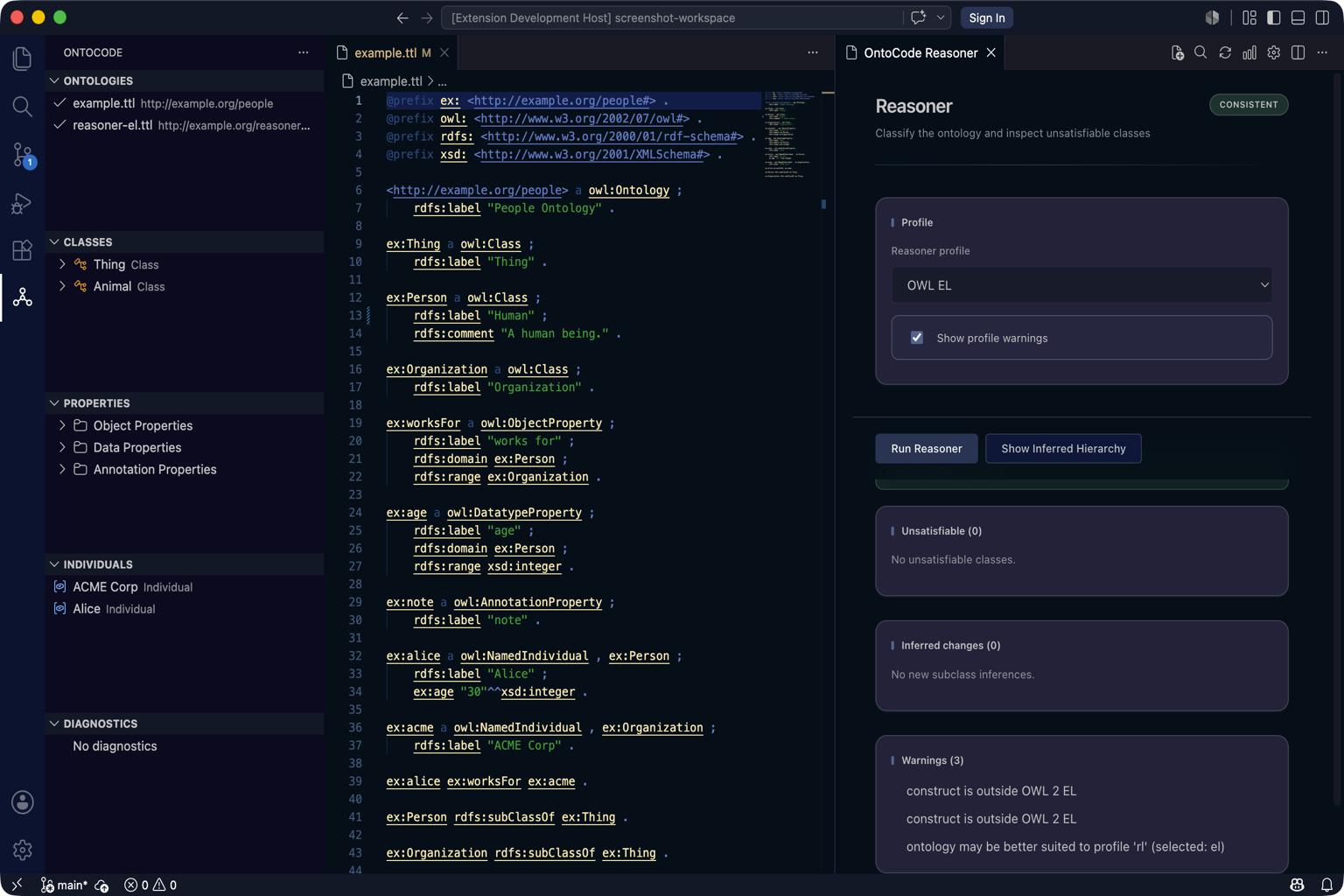Toggle secondary side bar visibility

(x=1323, y=17)
